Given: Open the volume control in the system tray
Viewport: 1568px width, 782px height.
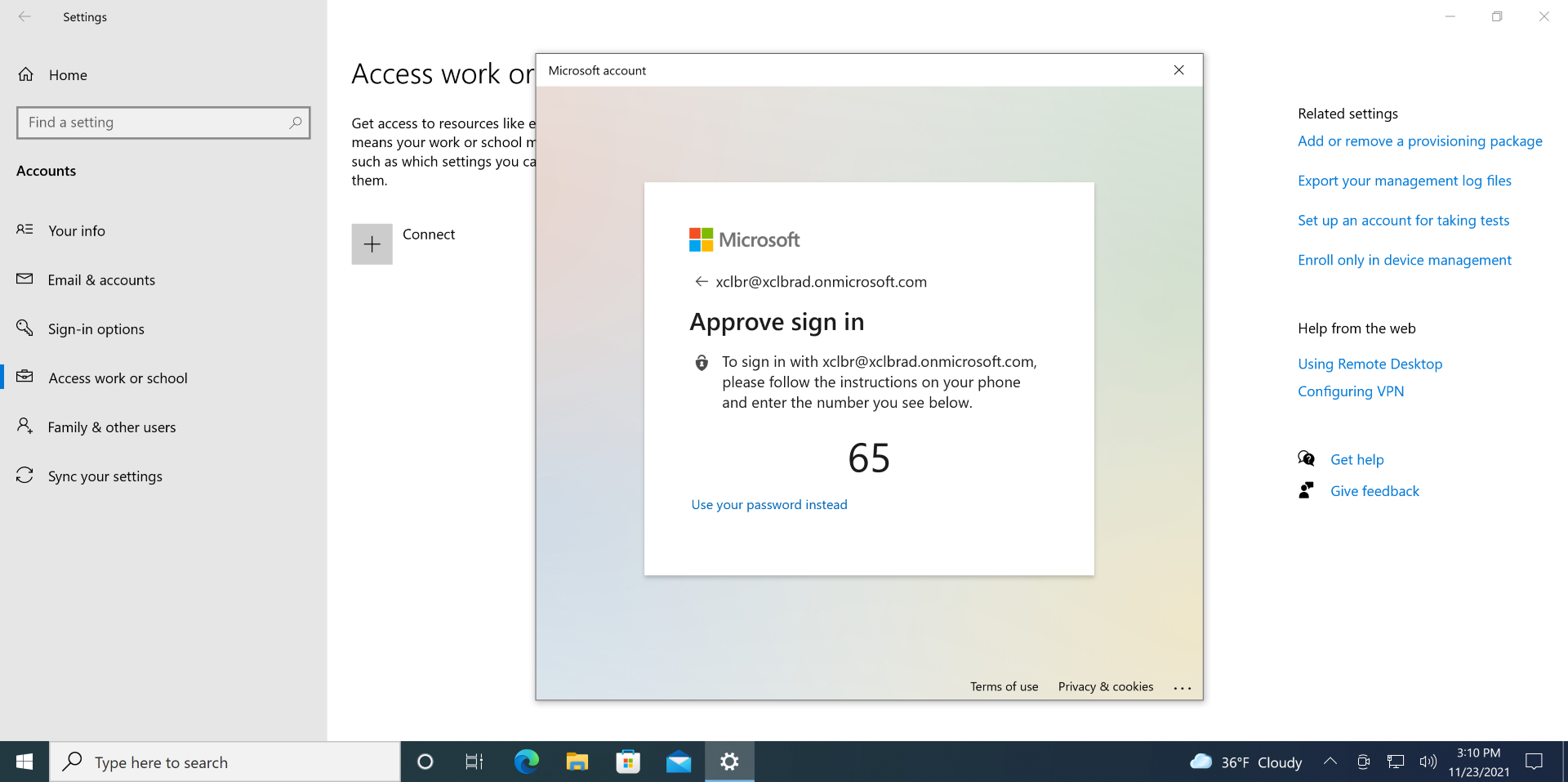Looking at the screenshot, I should pos(1428,762).
